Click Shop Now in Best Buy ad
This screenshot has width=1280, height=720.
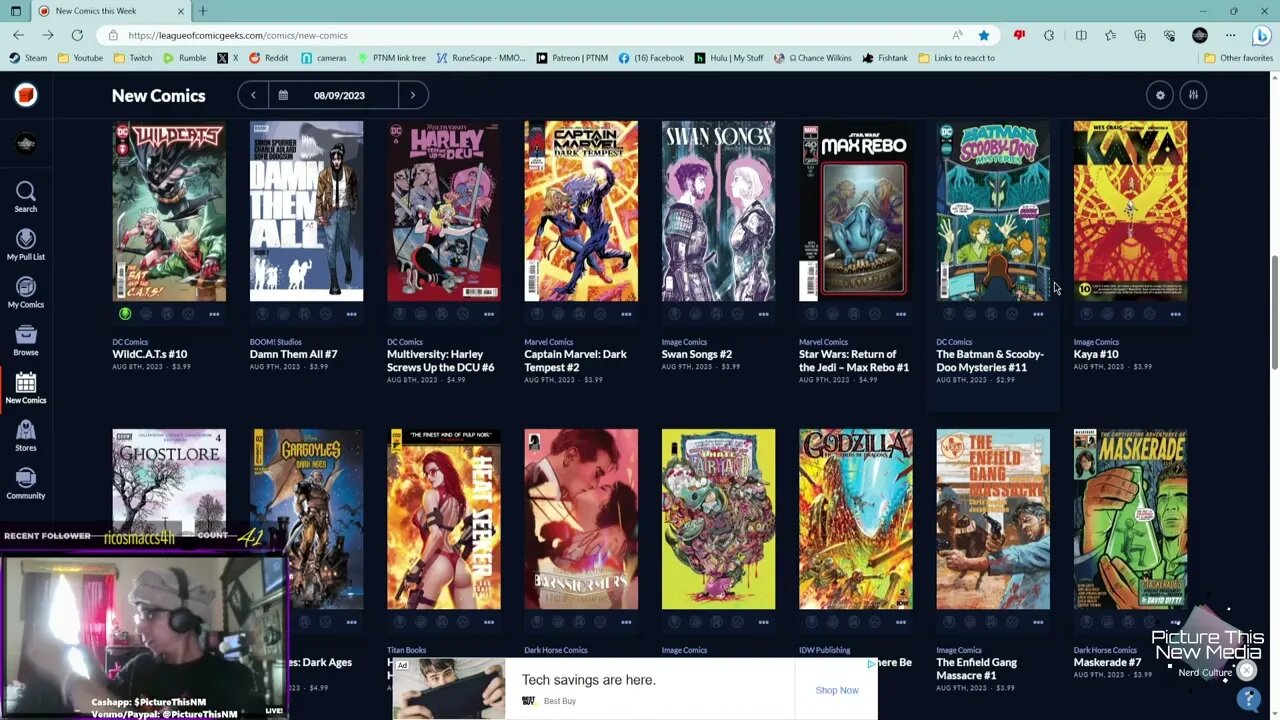pyautogui.click(x=837, y=690)
